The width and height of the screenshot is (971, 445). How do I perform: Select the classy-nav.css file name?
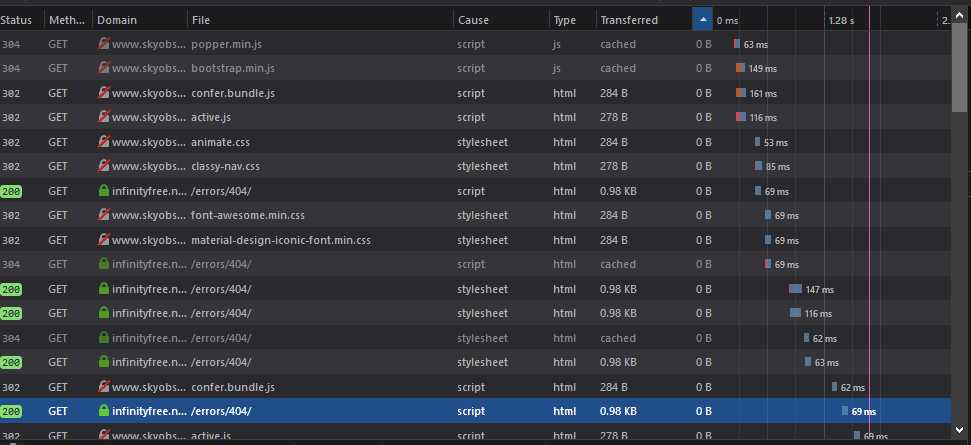pyautogui.click(x=225, y=166)
